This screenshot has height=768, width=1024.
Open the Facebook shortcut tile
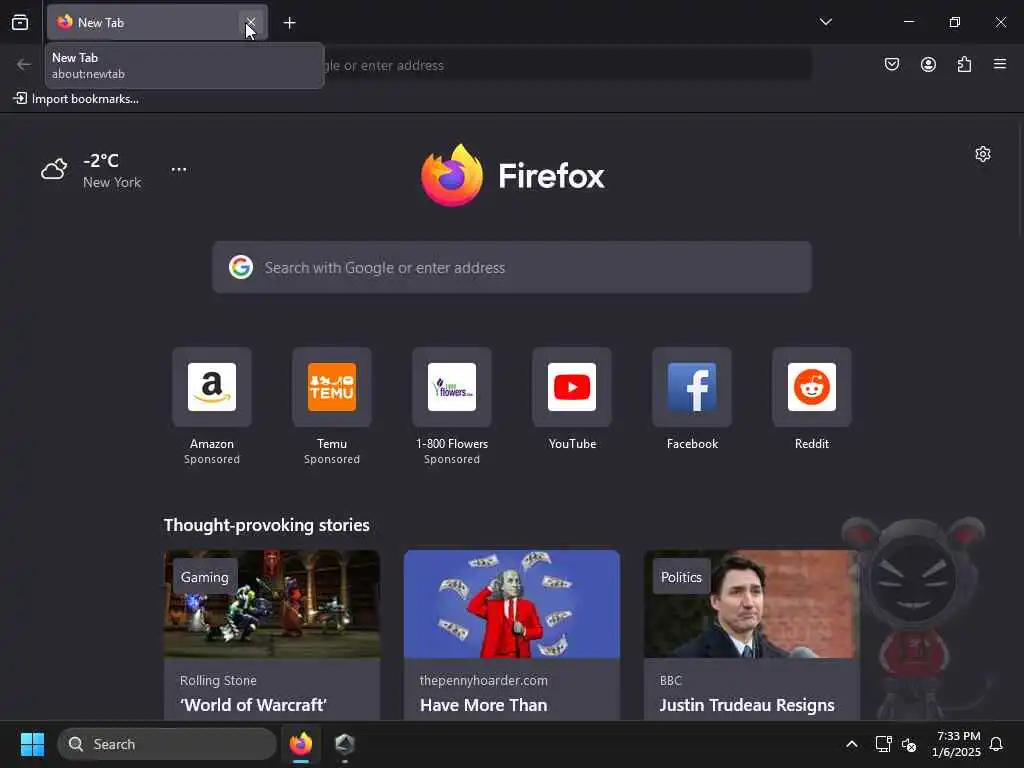click(692, 387)
